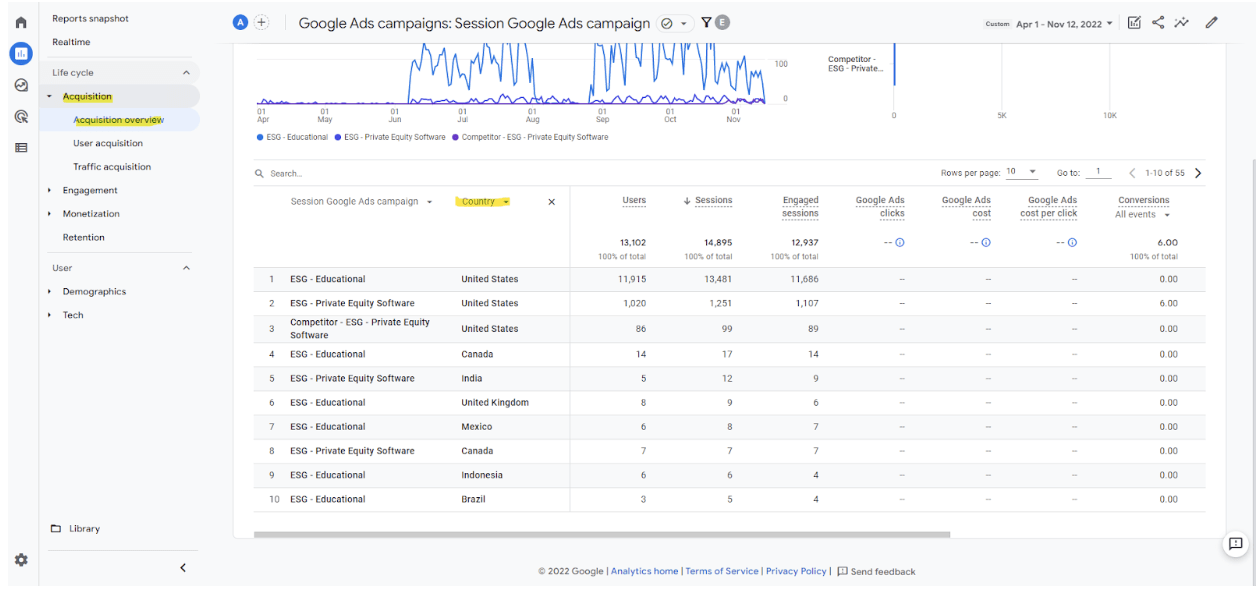The width and height of the screenshot is (1260, 594).
Task: Click Send feedback in the footer
Action: 876,571
